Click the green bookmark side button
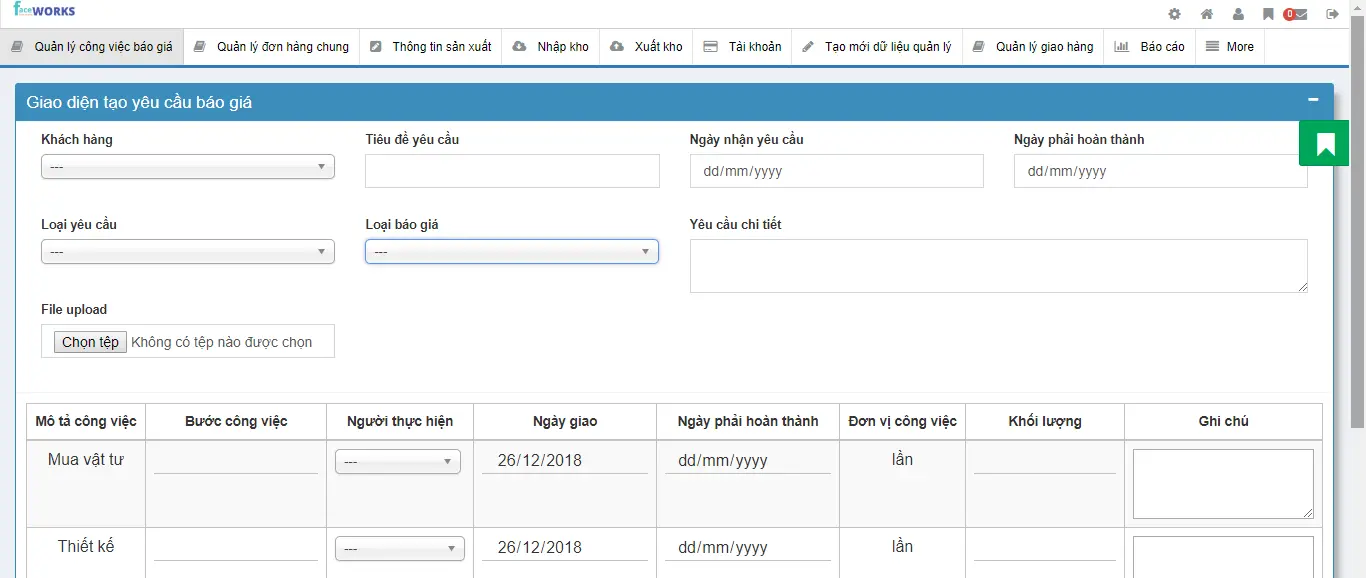 pos(1325,144)
